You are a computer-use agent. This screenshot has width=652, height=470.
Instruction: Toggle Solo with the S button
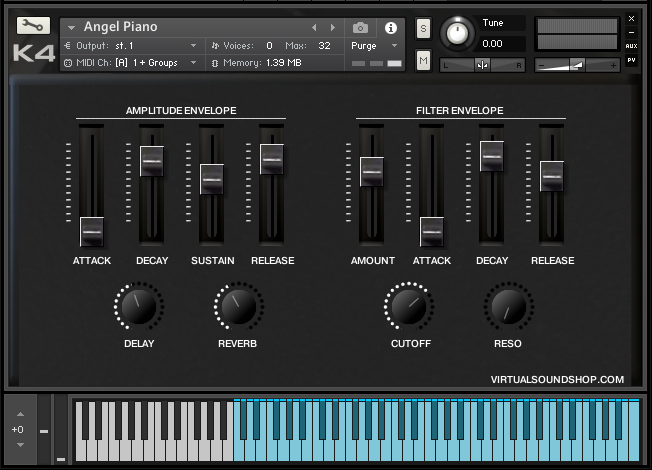pyautogui.click(x=423, y=28)
